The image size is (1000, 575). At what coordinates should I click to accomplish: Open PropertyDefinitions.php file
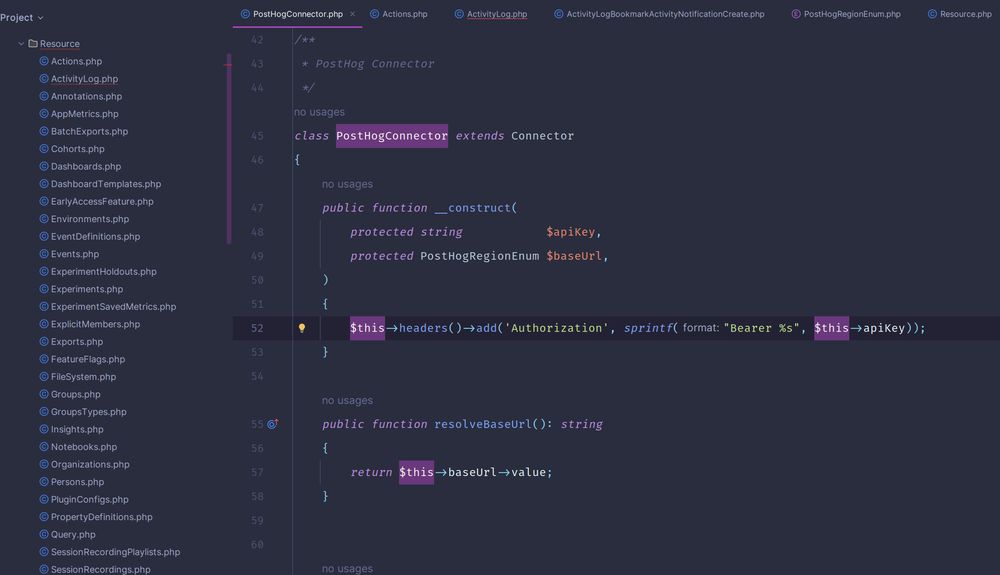[101, 517]
